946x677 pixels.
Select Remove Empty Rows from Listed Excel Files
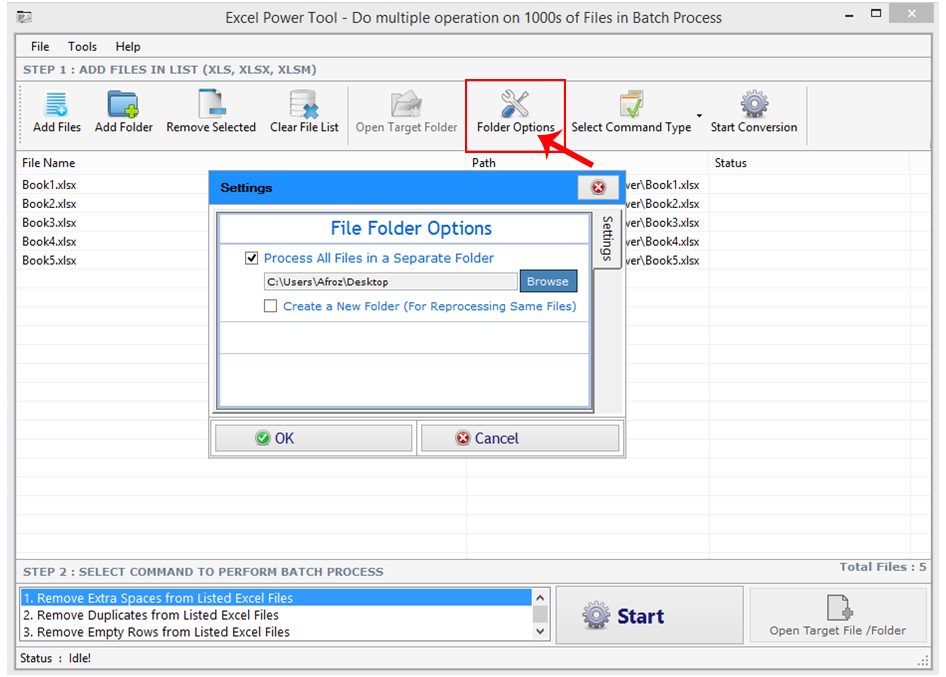(x=276, y=632)
